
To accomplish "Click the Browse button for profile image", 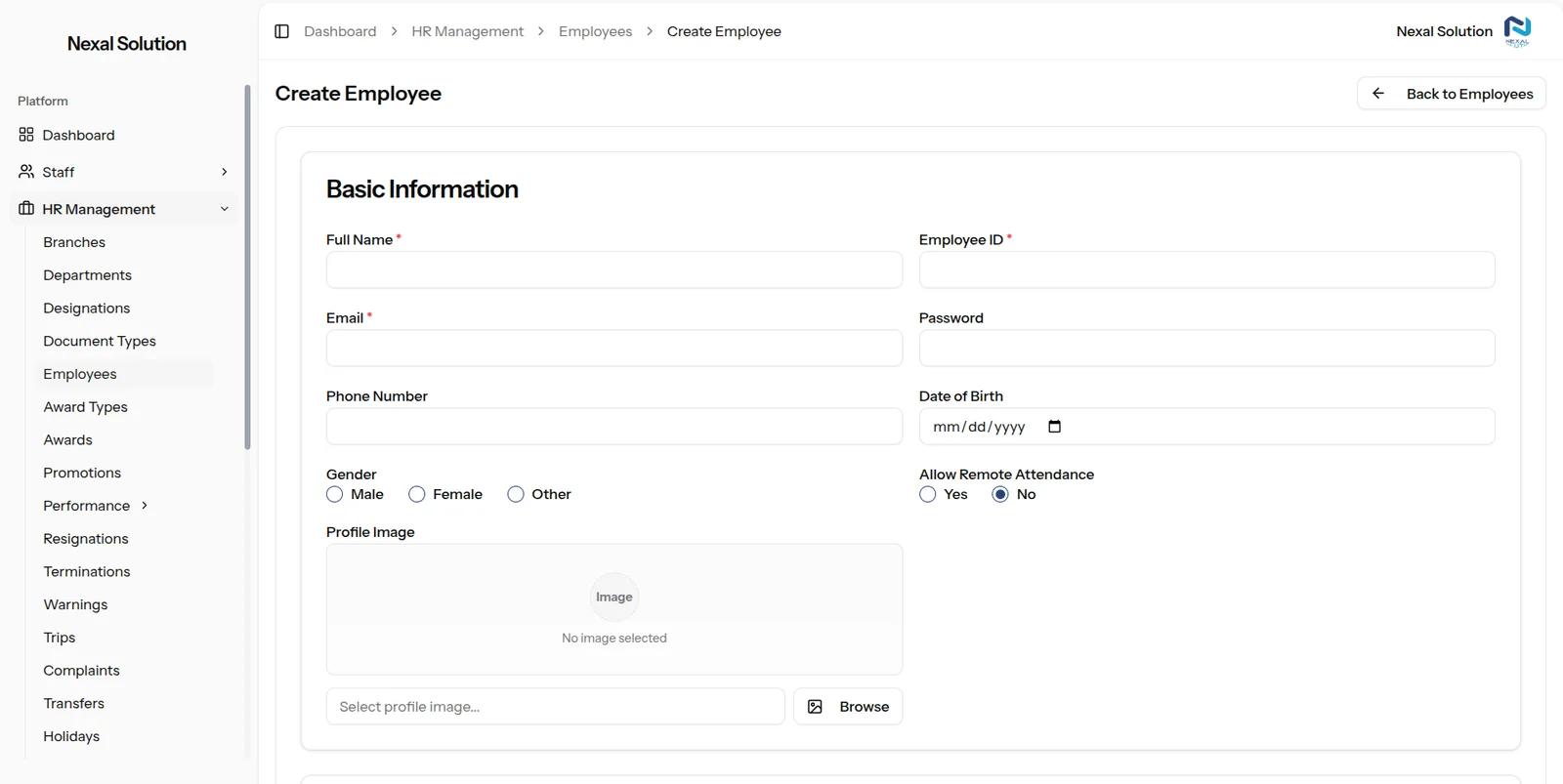I will pyautogui.click(x=848, y=707).
